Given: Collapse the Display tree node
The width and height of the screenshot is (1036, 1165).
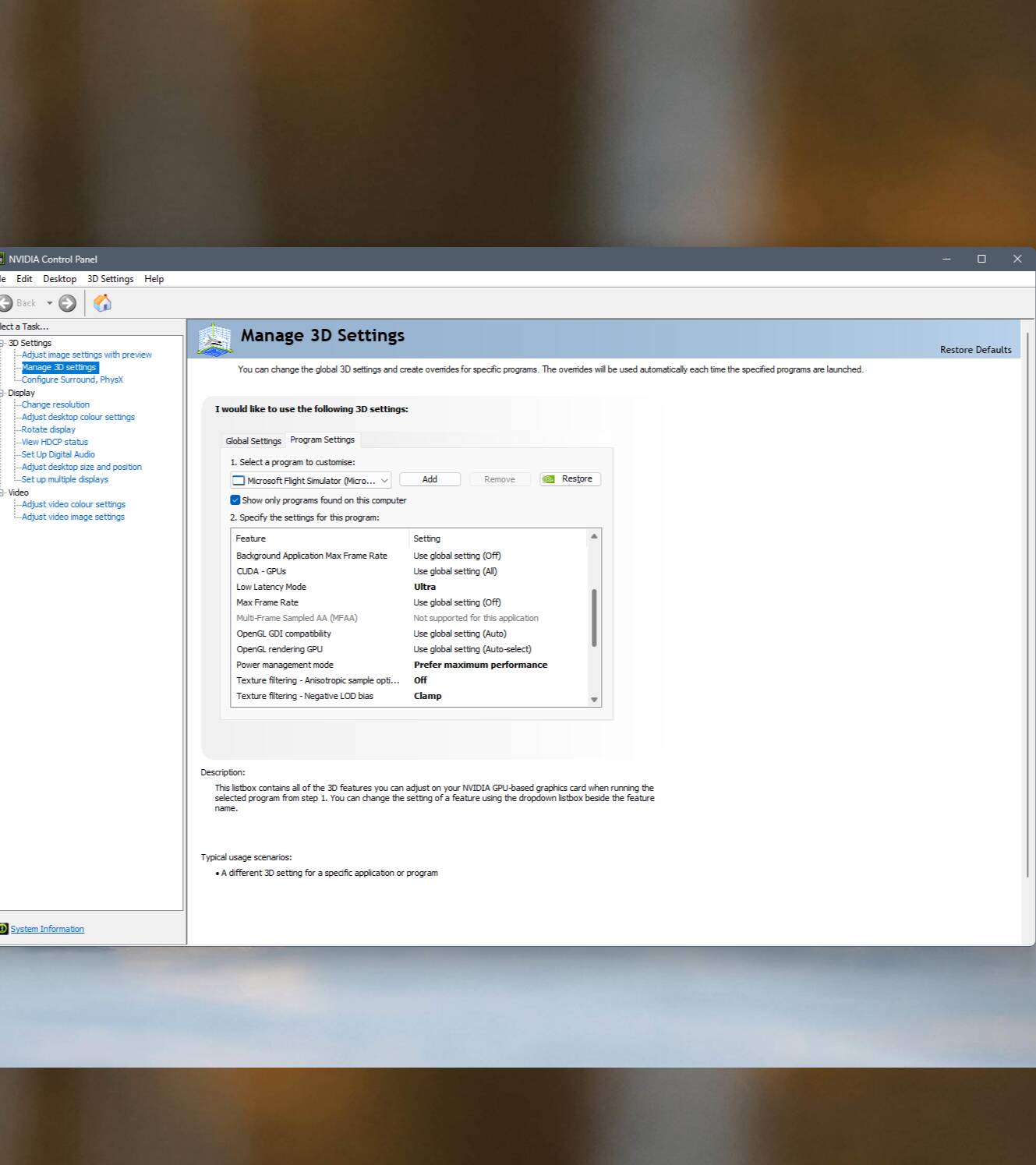Looking at the screenshot, I should 2,393.
